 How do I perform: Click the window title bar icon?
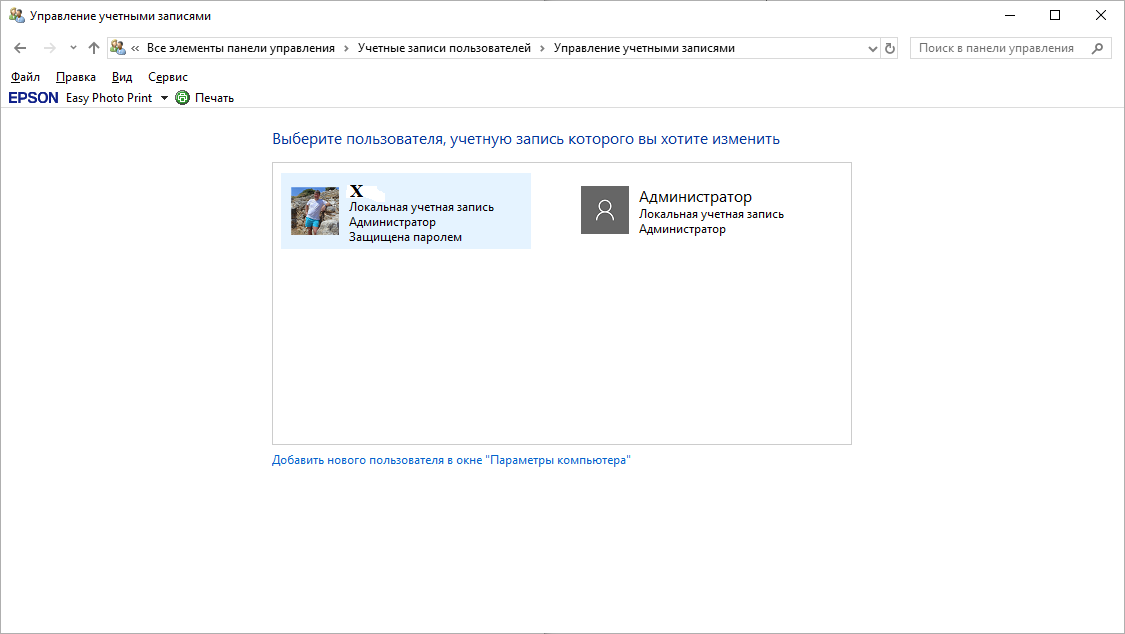17,15
